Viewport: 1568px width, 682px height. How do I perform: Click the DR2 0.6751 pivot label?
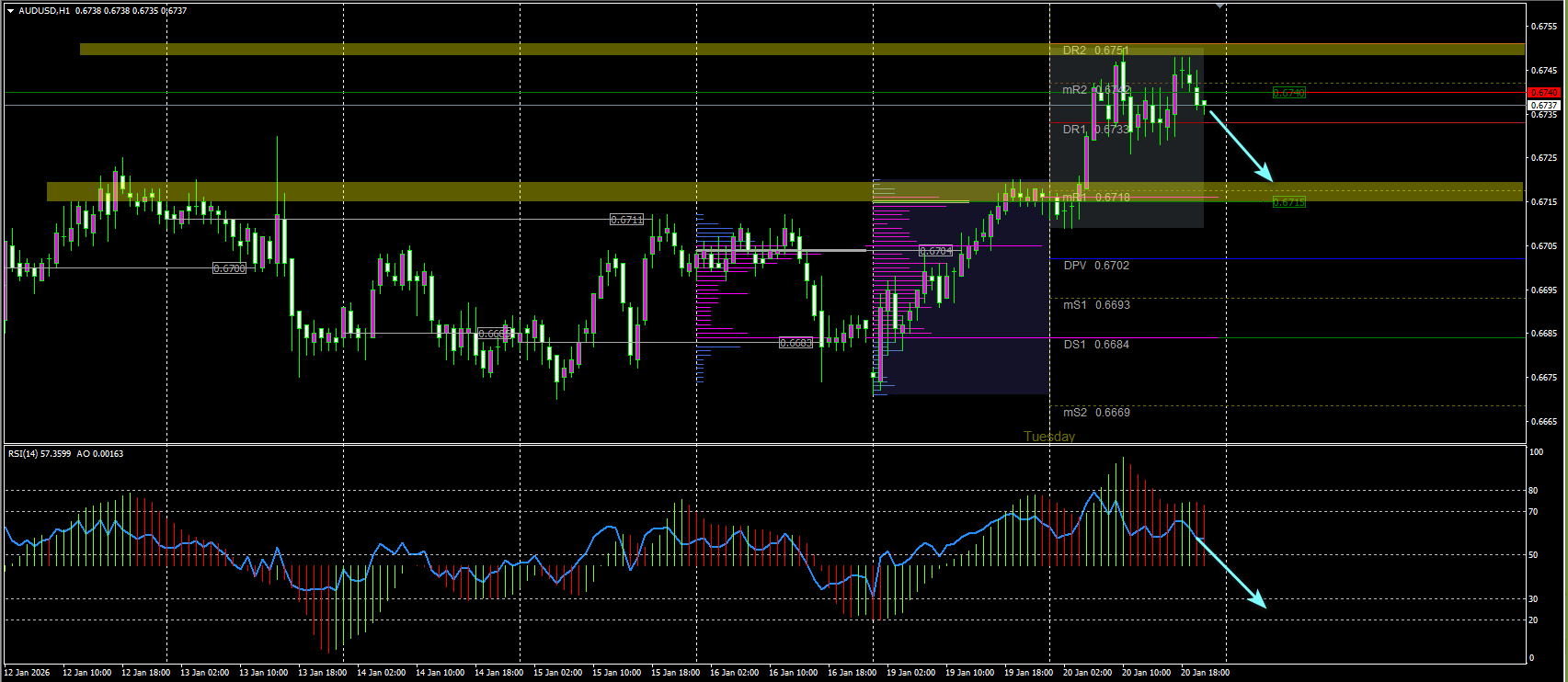1095,51
